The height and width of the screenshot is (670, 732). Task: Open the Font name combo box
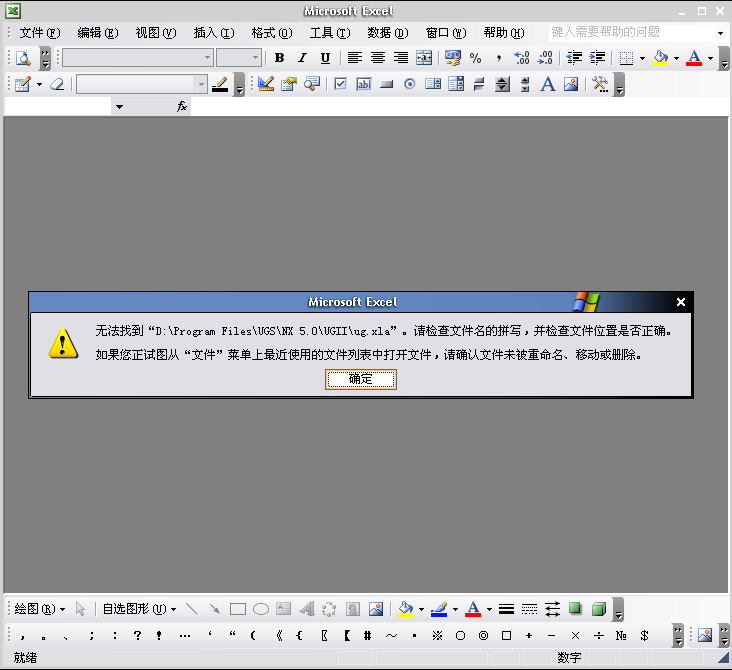138,58
